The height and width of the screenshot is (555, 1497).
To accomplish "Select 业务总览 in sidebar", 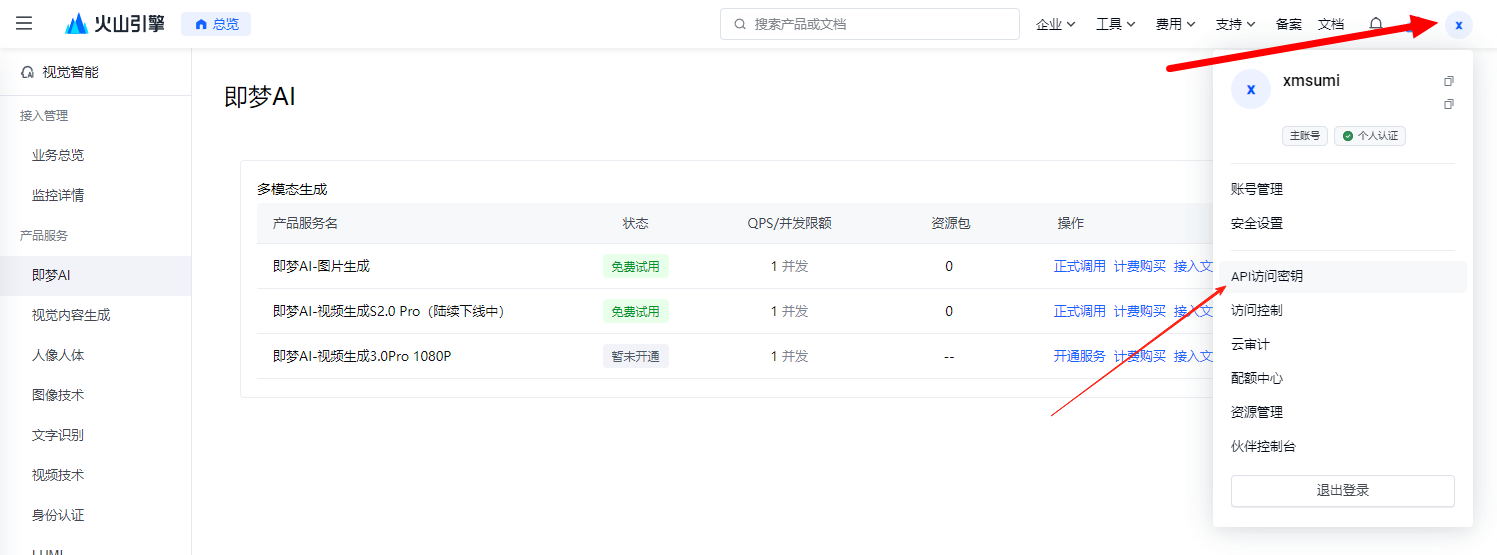I will [x=58, y=155].
